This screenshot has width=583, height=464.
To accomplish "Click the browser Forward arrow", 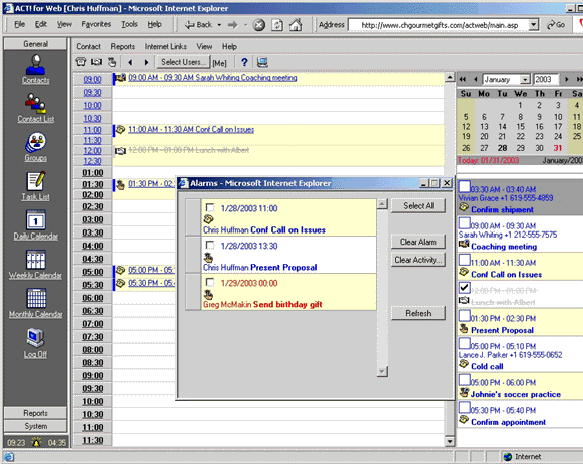I will (233, 25).
